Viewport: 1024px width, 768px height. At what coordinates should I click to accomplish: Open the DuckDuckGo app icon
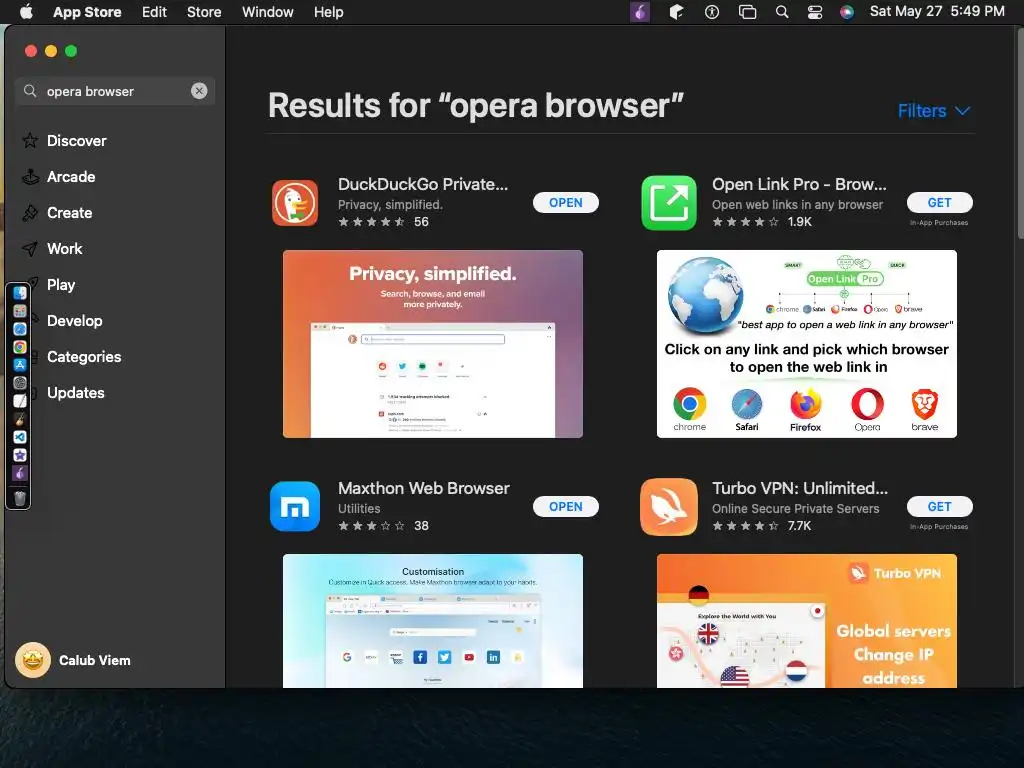pyautogui.click(x=295, y=202)
